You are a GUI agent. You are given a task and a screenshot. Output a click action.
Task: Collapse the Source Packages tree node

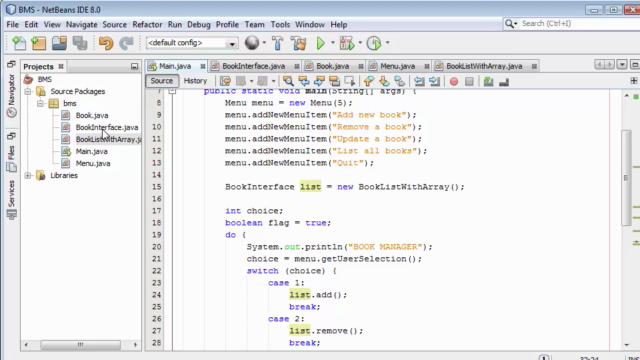tap(27, 91)
